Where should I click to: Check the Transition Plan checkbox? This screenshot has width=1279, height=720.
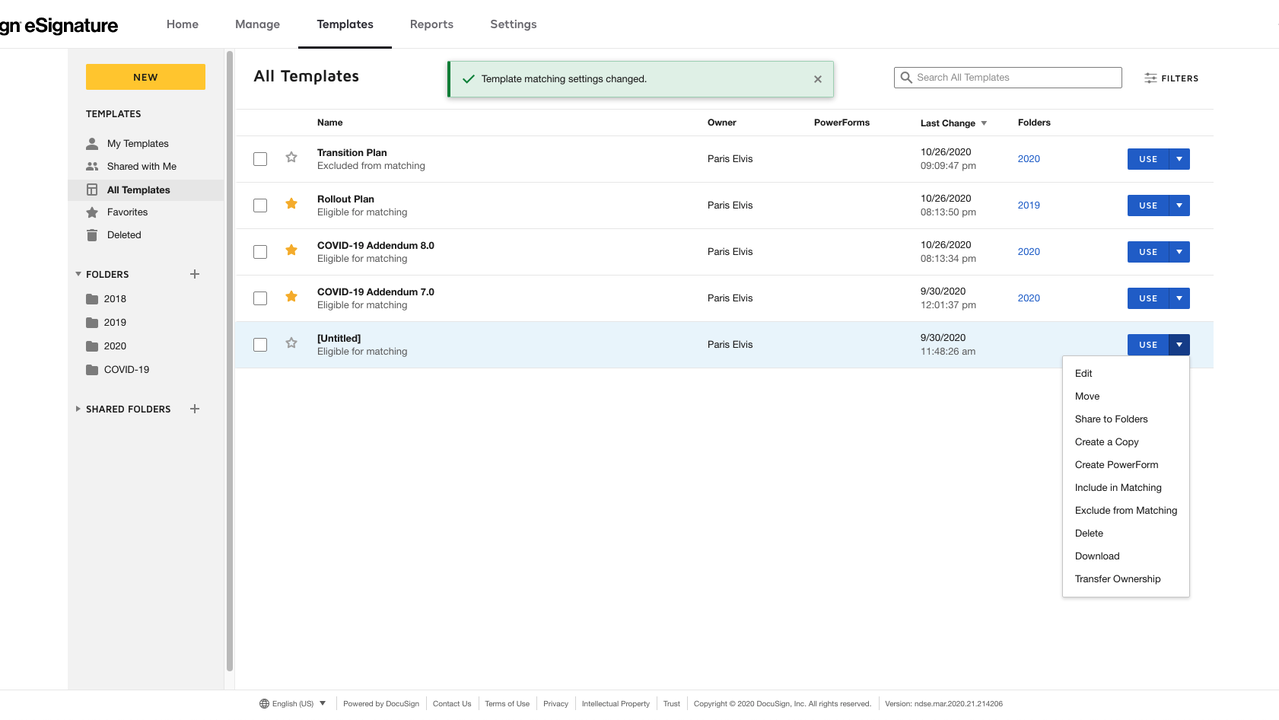(260, 159)
